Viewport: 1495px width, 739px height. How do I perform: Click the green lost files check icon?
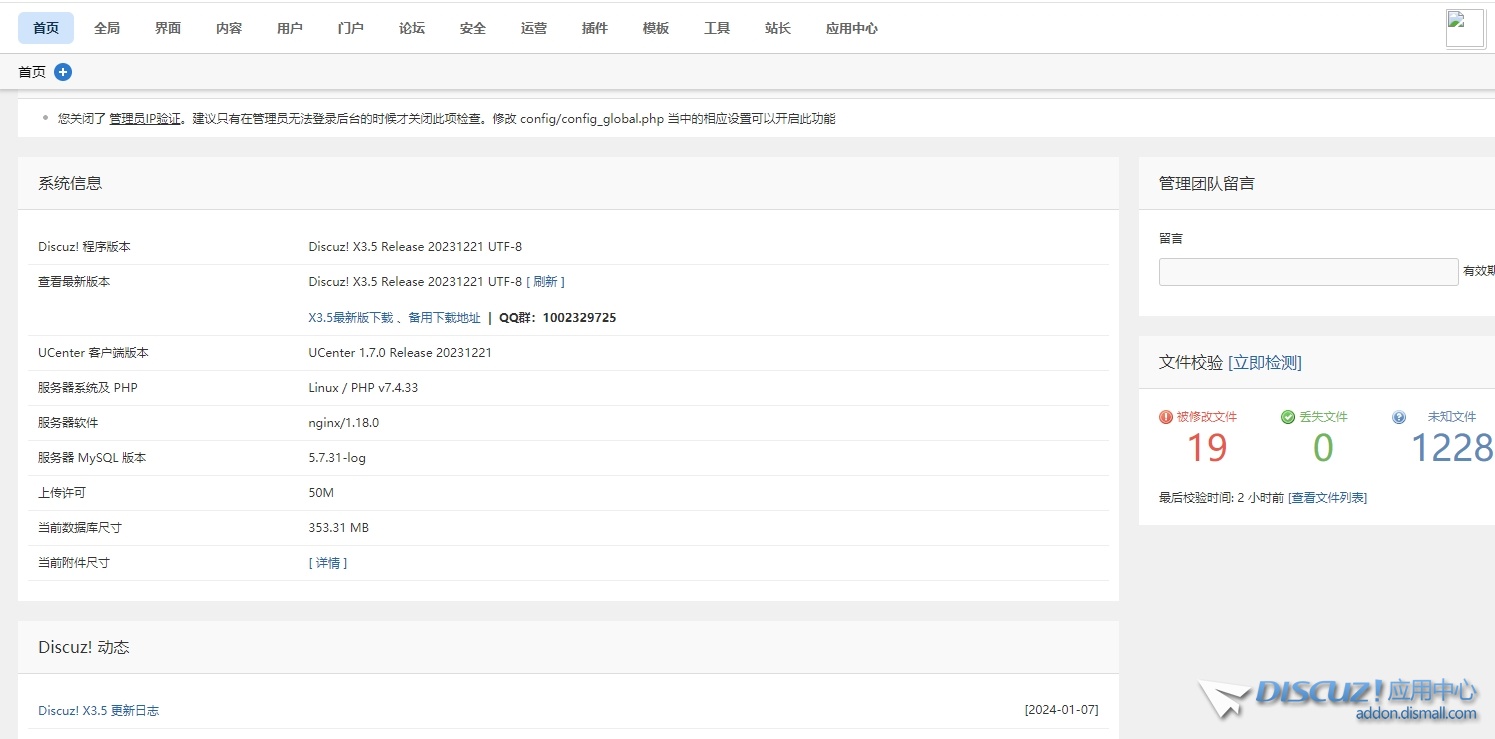[1289, 416]
